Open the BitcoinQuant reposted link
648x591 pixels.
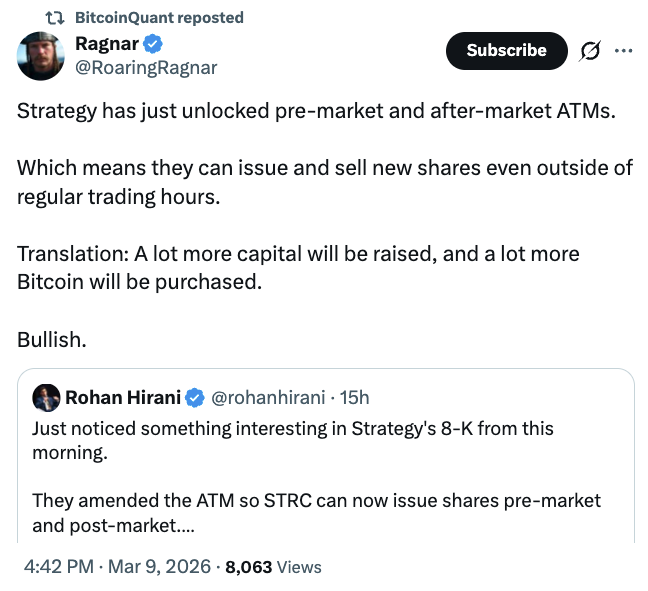pos(159,18)
